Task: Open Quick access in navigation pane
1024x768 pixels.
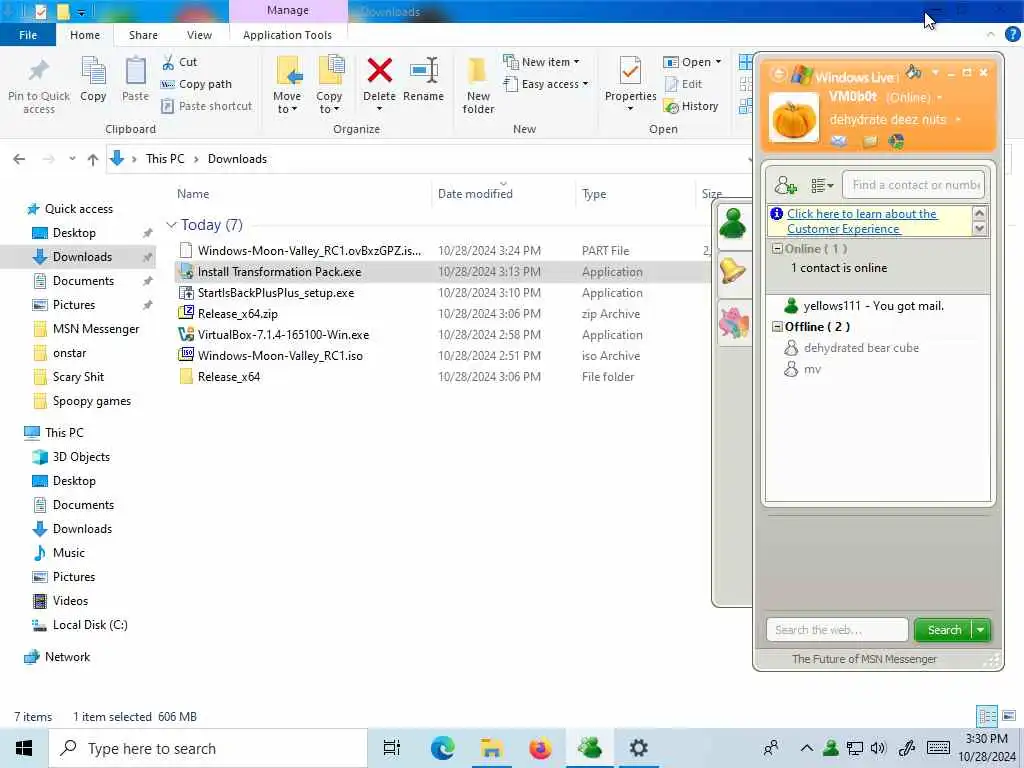Action: pos(78,209)
